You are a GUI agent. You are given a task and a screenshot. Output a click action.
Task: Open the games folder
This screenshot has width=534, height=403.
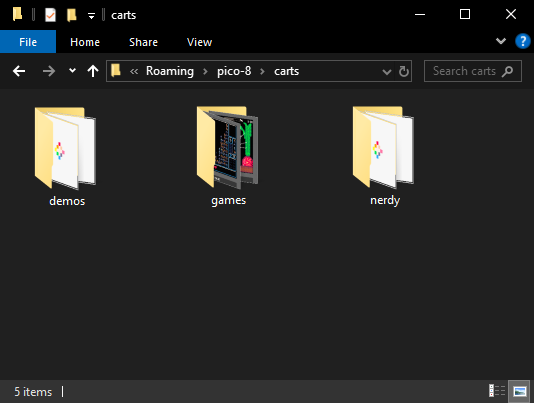coord(228,155)
